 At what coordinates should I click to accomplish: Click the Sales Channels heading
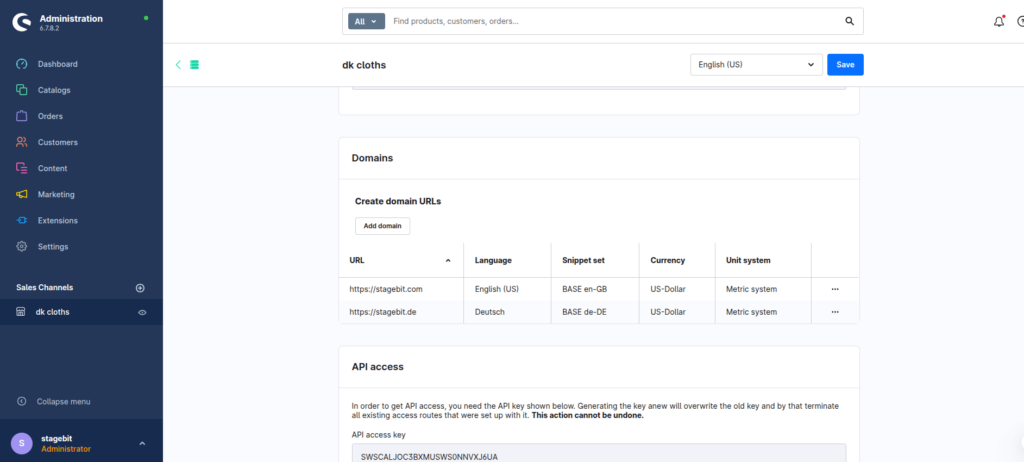point(44,288)
